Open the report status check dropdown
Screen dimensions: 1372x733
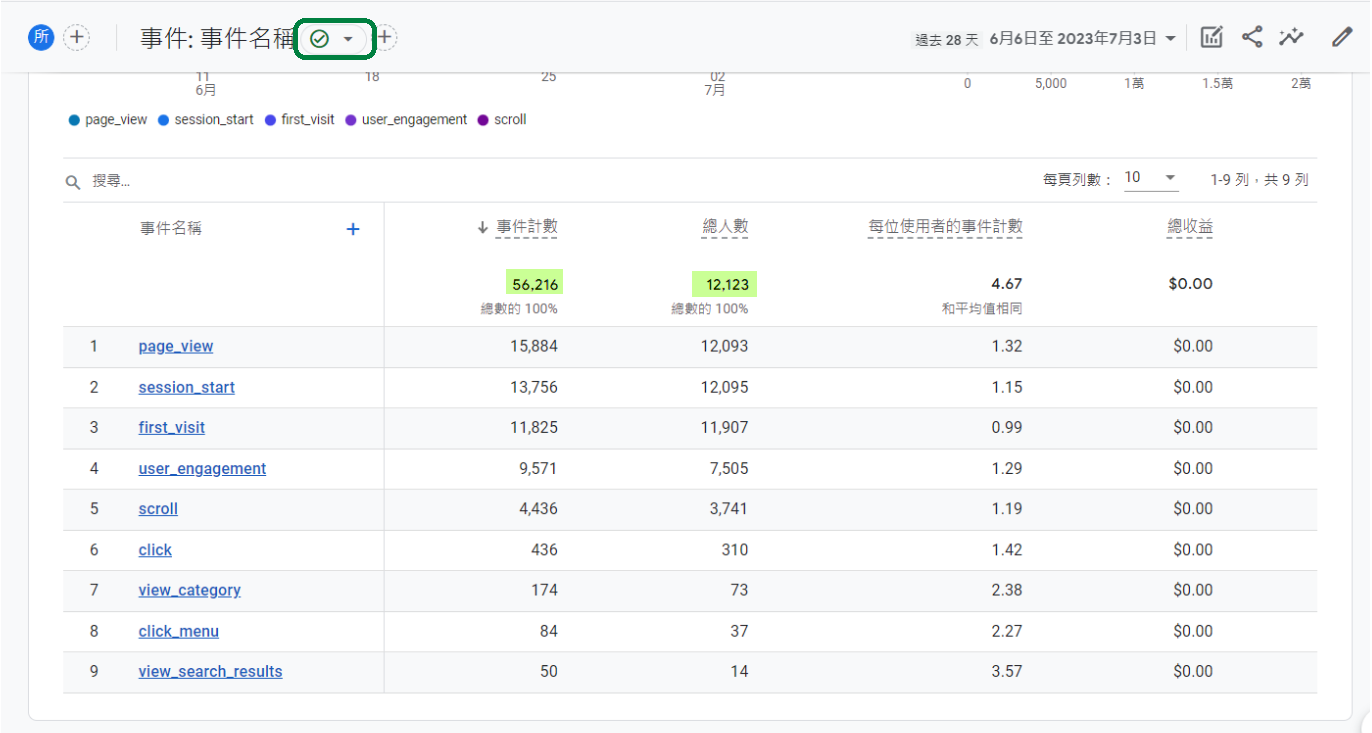334,39
